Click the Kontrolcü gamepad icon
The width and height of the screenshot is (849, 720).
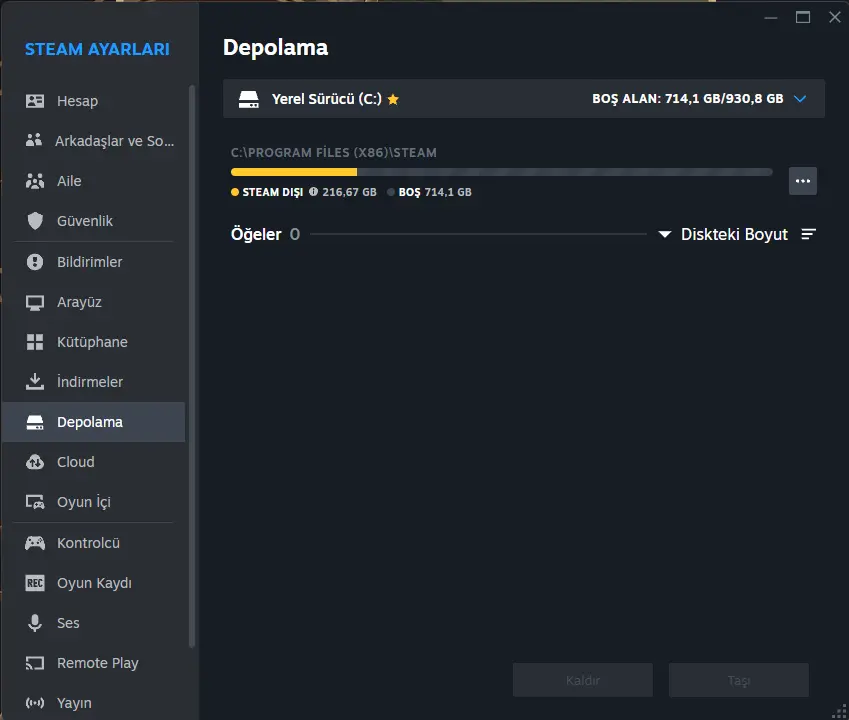pos(35,543)
